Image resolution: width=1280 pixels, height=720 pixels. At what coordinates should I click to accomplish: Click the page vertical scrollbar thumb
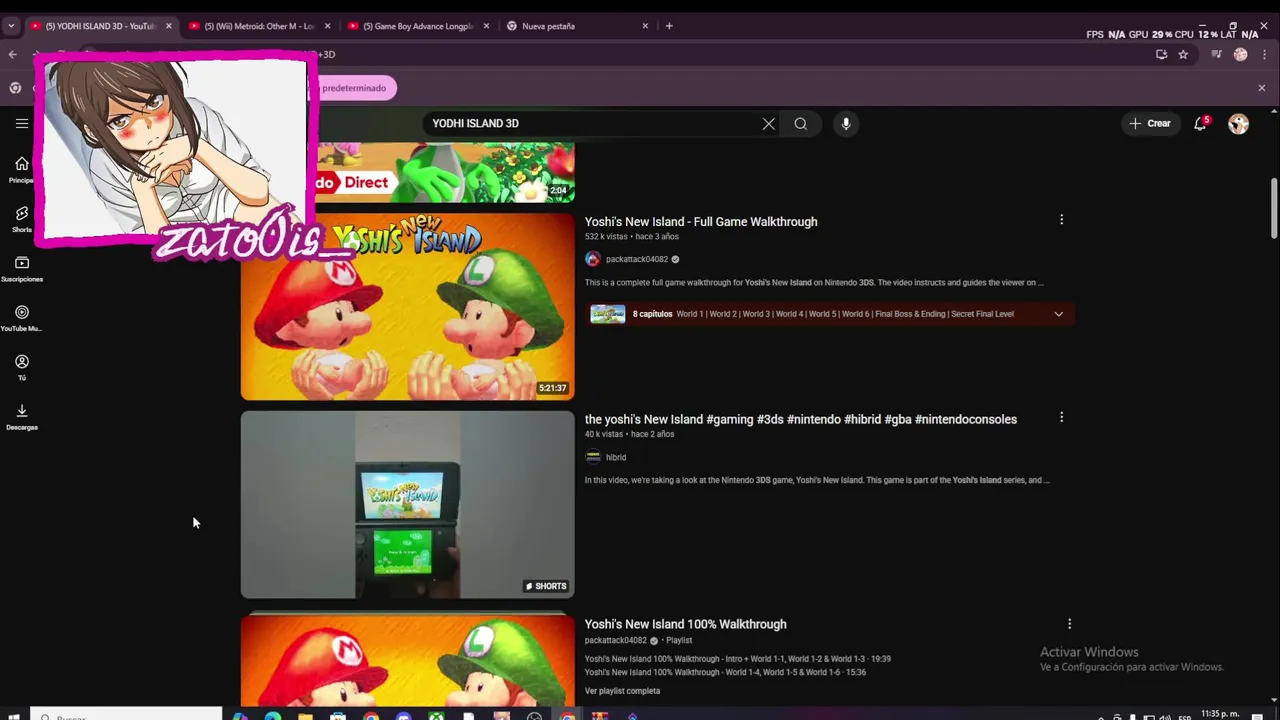[x=1274, y=208]
